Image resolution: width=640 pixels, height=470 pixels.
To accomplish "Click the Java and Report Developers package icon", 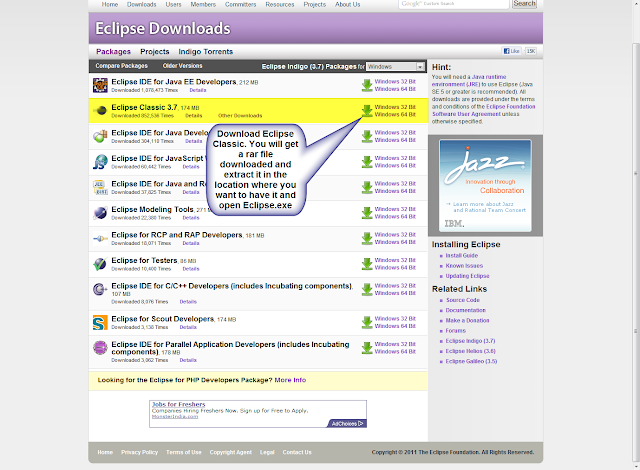I will click(x=100, y=187).
